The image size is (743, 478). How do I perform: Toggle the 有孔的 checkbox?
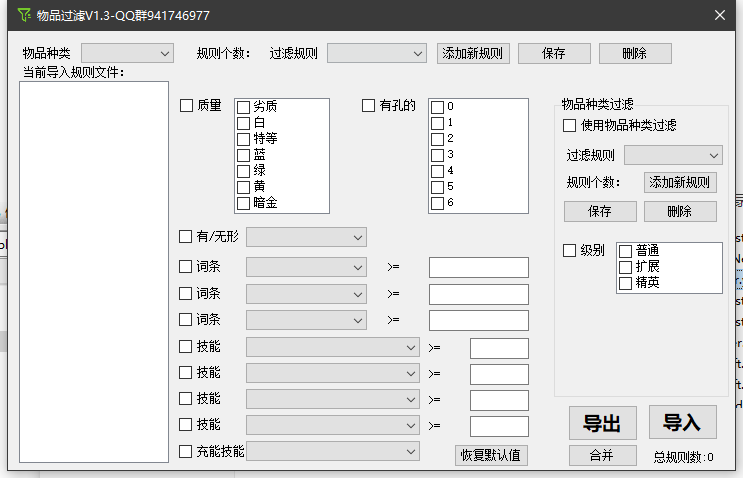[369, 106]
